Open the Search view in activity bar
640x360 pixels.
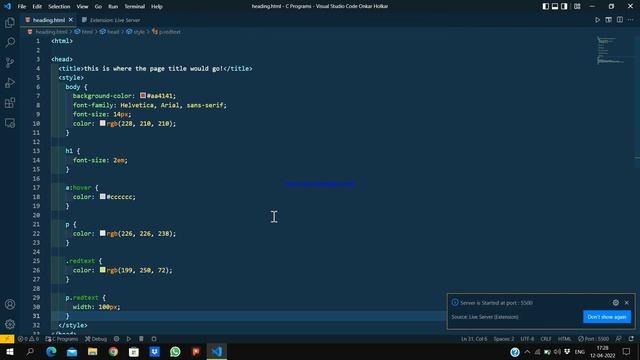tap(10, 42)
